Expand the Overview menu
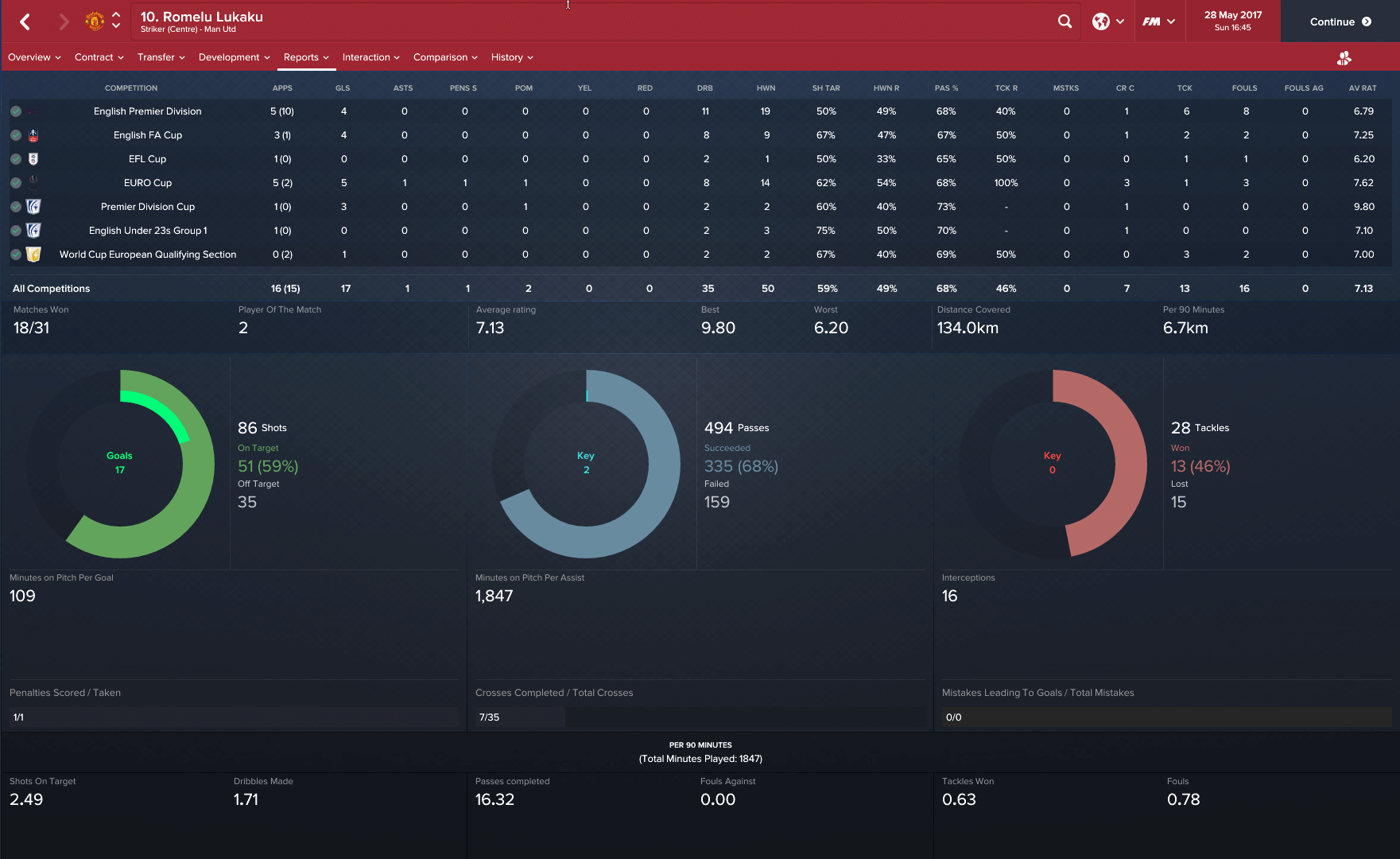Viewport: 1400px width, 859px height. (x=34, y=57)
